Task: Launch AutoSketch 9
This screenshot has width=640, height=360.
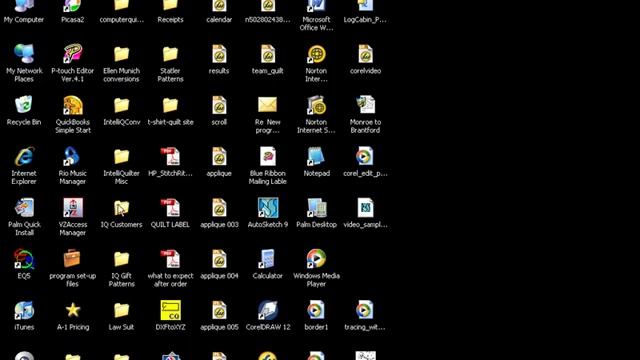Action: (x=268, y=208)
